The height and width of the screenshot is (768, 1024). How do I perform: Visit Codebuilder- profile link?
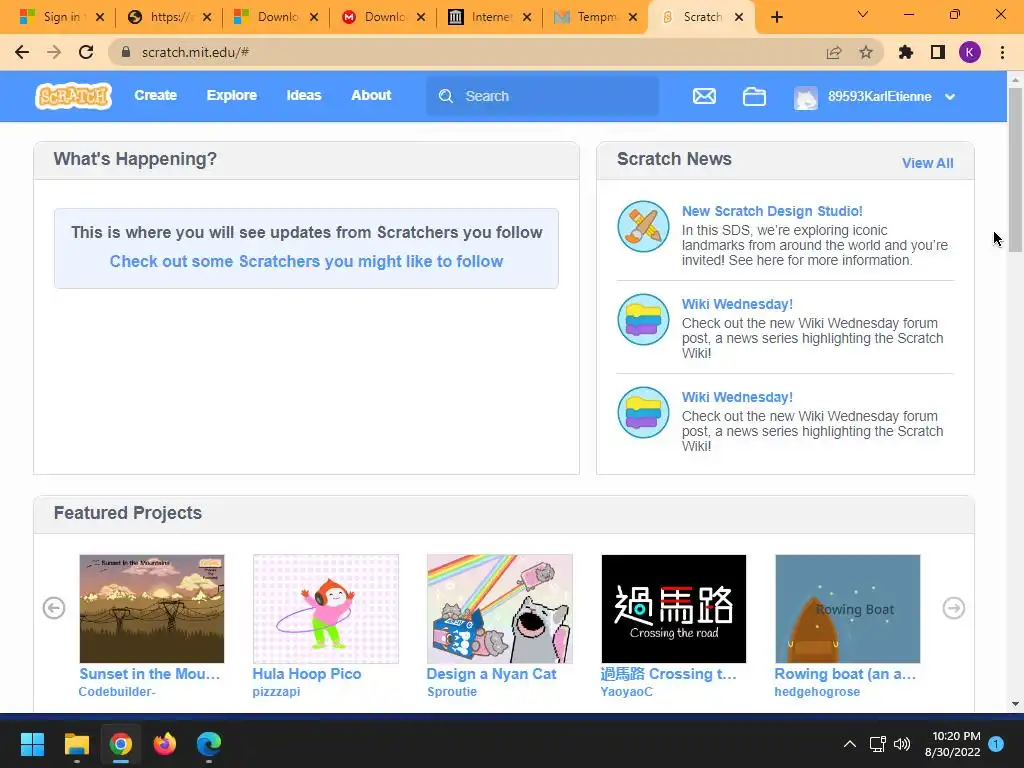[x=117, y=692]
